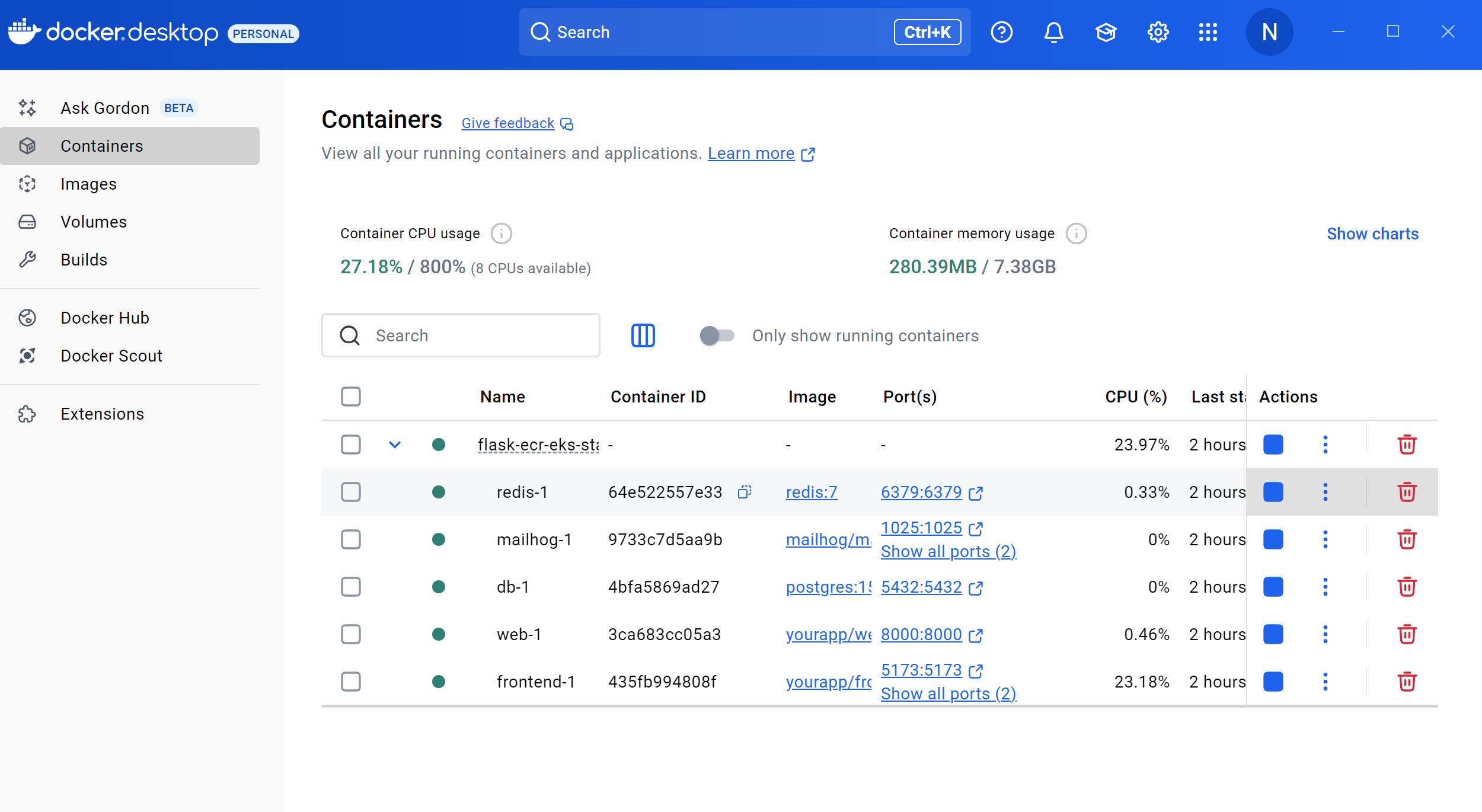The image size is (1482, 812).
Task: Click the Give feedback link
Action: [x=507, y=123]
